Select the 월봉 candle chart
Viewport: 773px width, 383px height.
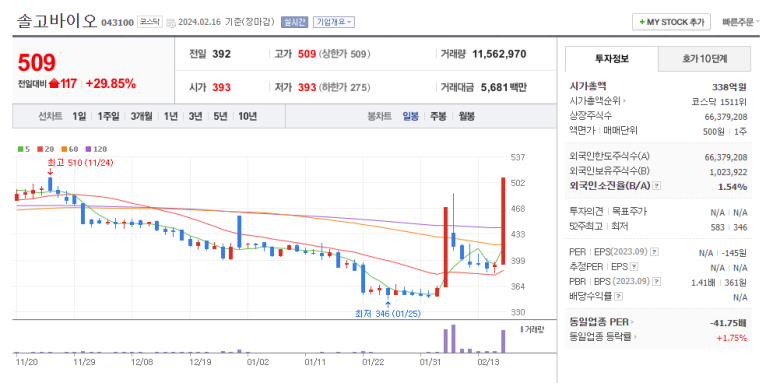(x=466, y=117)
